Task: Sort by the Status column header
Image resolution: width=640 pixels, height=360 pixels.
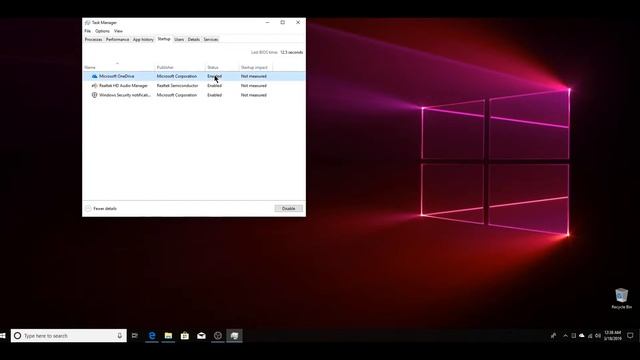Action: [x=222, y=67]
